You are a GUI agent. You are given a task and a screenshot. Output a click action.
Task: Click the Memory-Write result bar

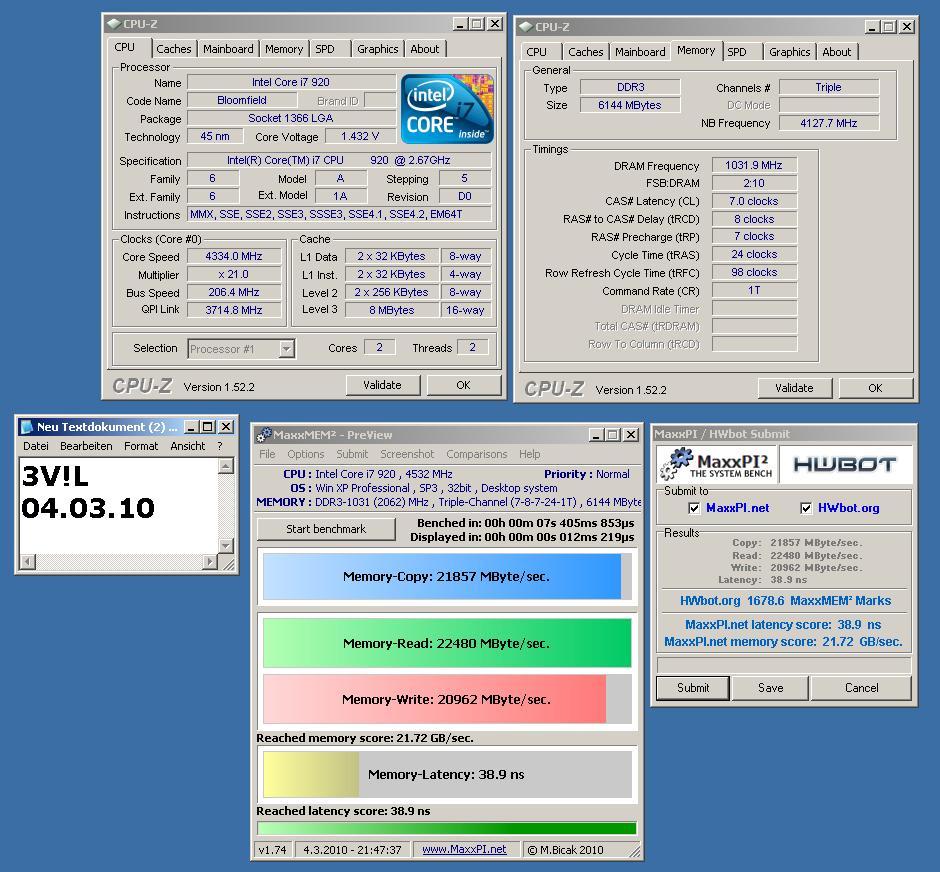[x=447, y=699]
